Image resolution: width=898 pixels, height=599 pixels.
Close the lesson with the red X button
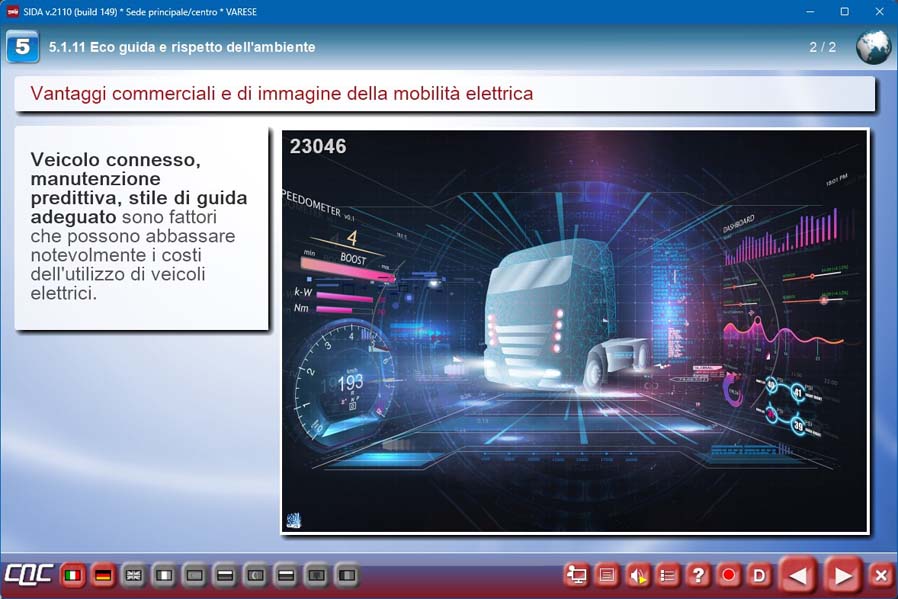click(x=880, y=575)
